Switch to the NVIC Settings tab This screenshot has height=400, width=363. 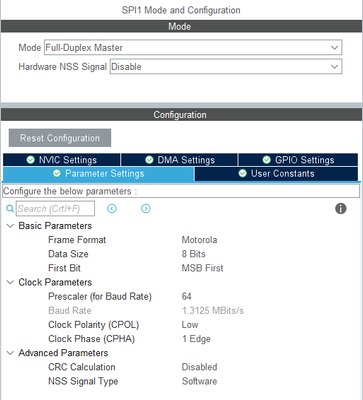click(x=62, y=160)
